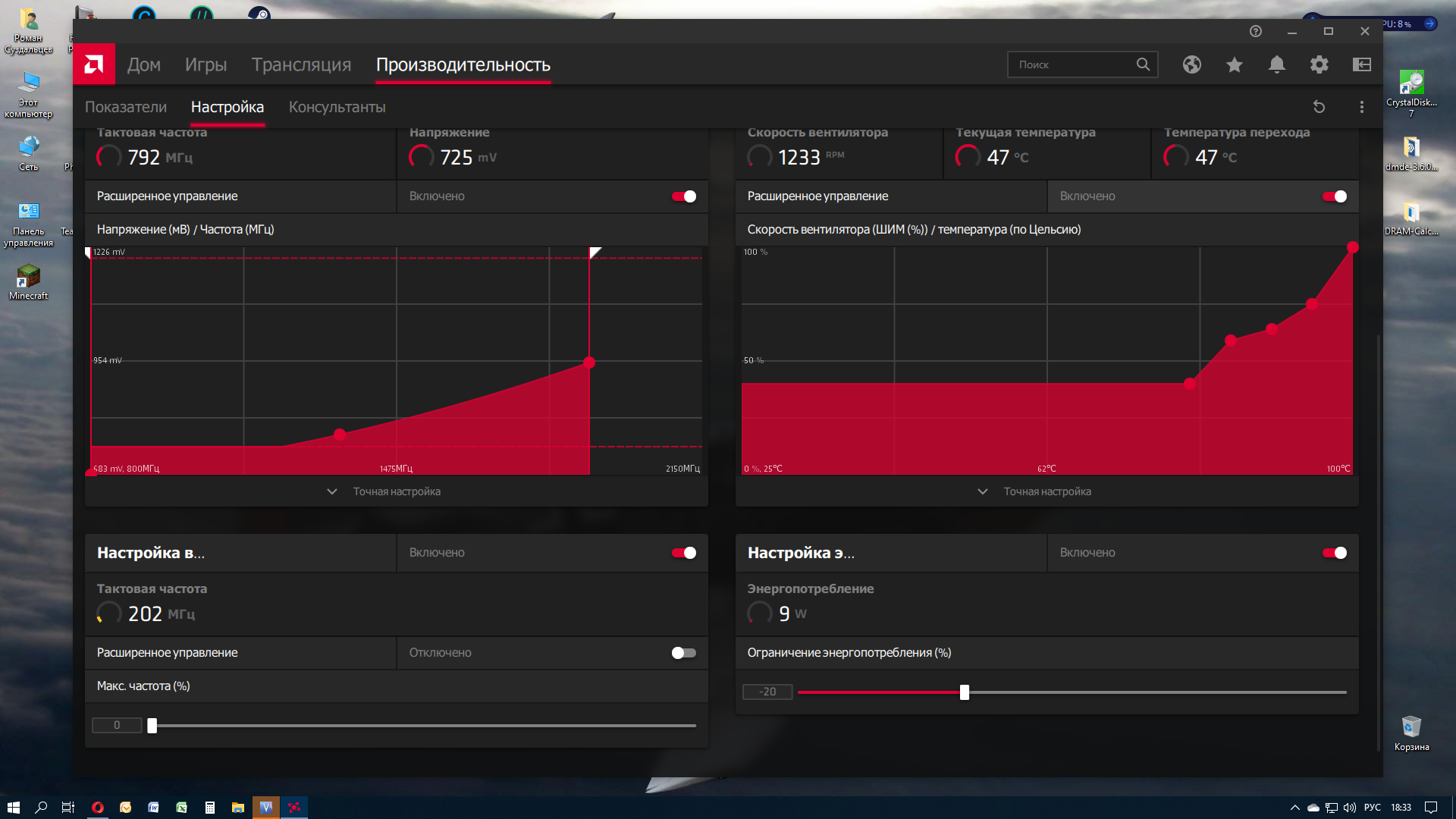This screenshot has height=819, width=1456.
Task: Click the help question mark icon
Action: (1255, 31)
